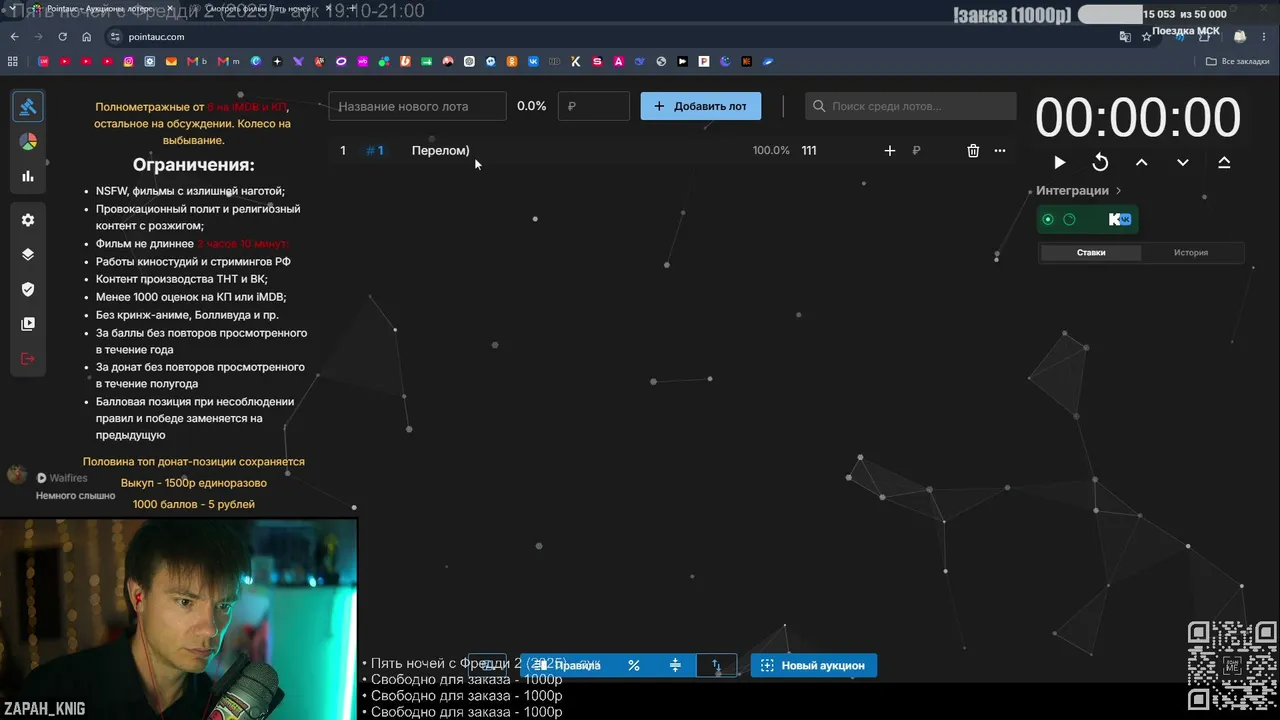This screenshot has height=720, width=1280.
Task: Increase timer with the up chevron
Action: click(1142, 163)
